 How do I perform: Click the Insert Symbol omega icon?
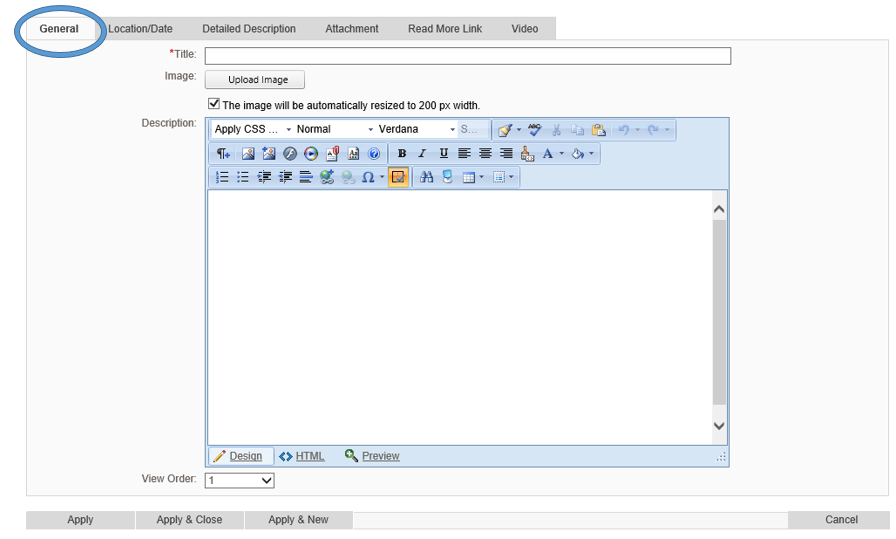(x=369, y=177)
